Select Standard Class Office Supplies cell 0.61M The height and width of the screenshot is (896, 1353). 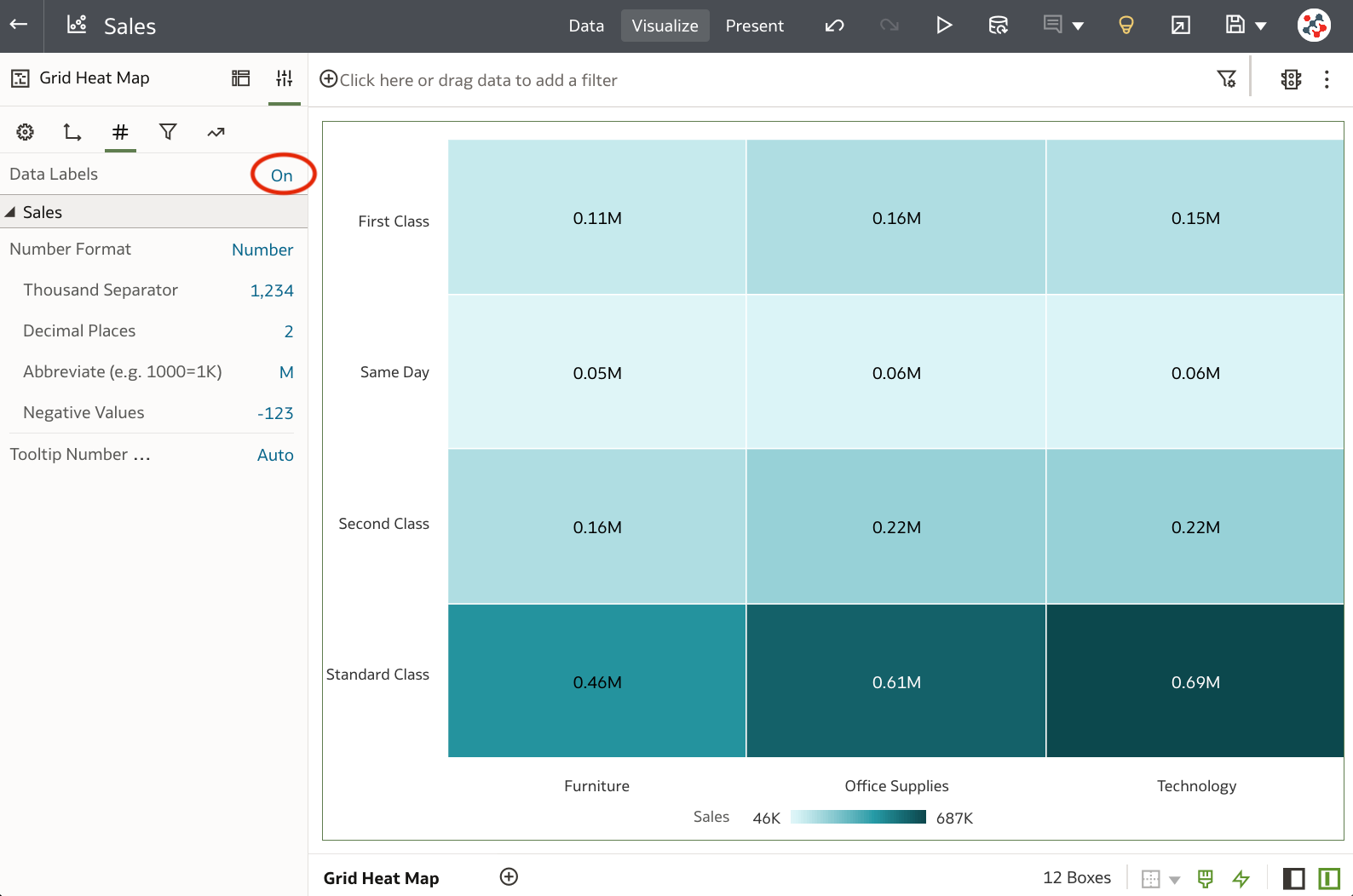click(896, 681)
